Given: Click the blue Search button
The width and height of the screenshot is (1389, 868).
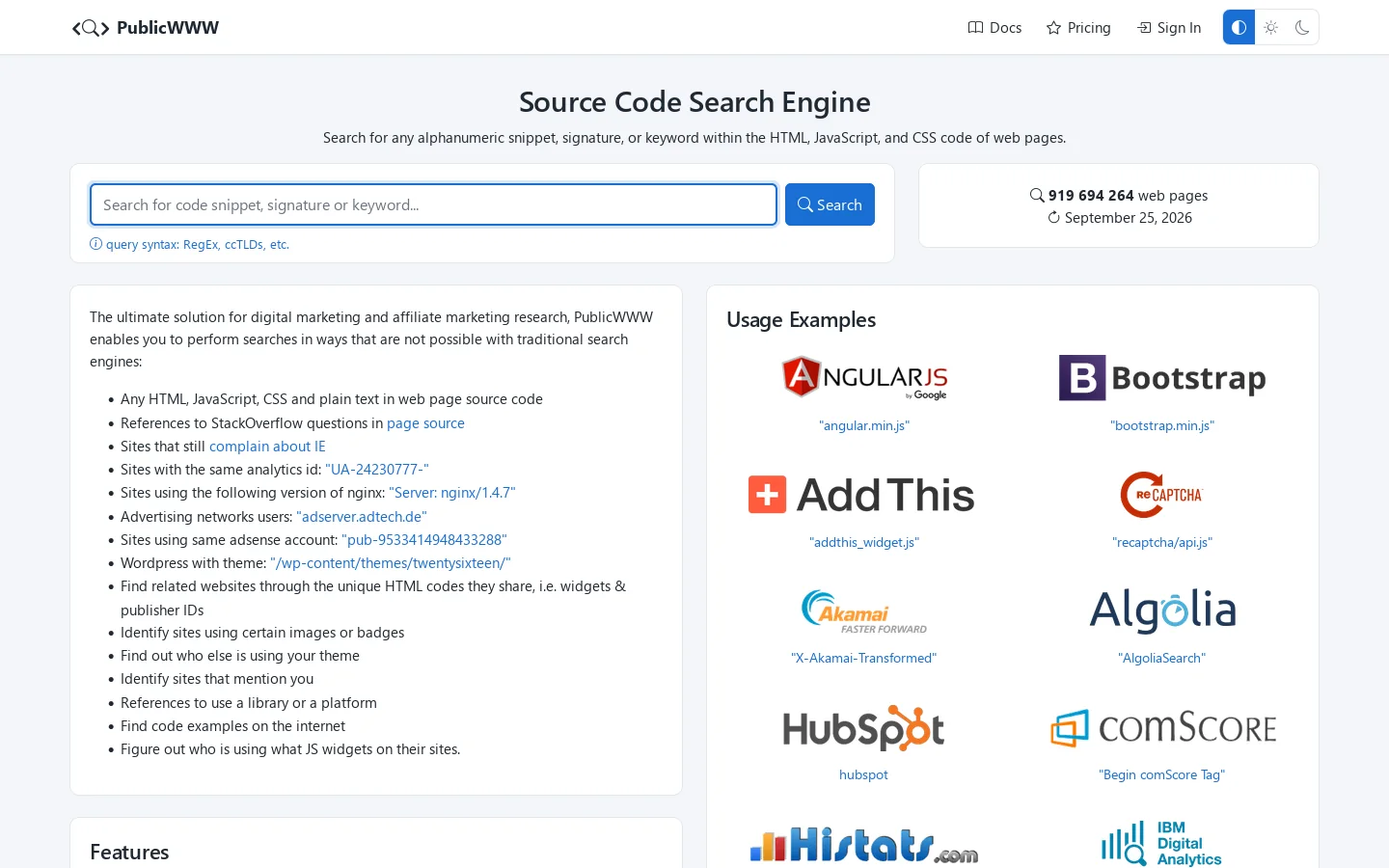Looking at the screenshot, I should point(830,204).
